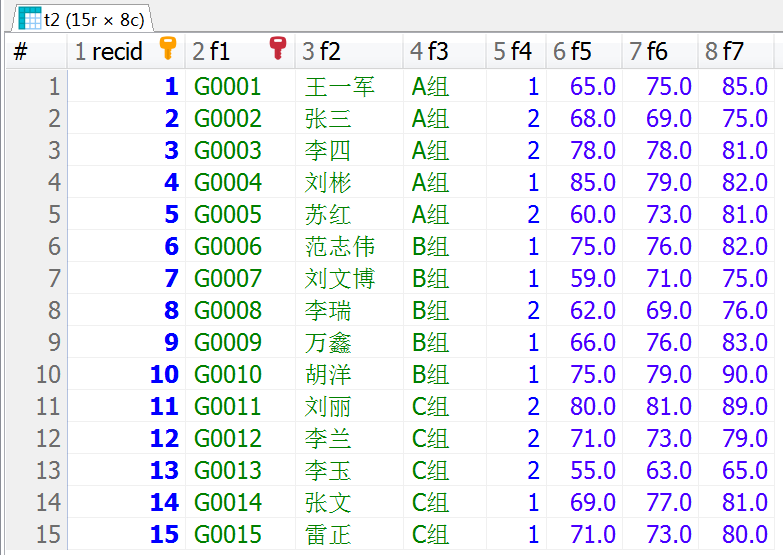The width and height of the screenshot is (783, 555).
Task: Select the f3 column header
Action: pyautogui.click(x=430, y=52)
